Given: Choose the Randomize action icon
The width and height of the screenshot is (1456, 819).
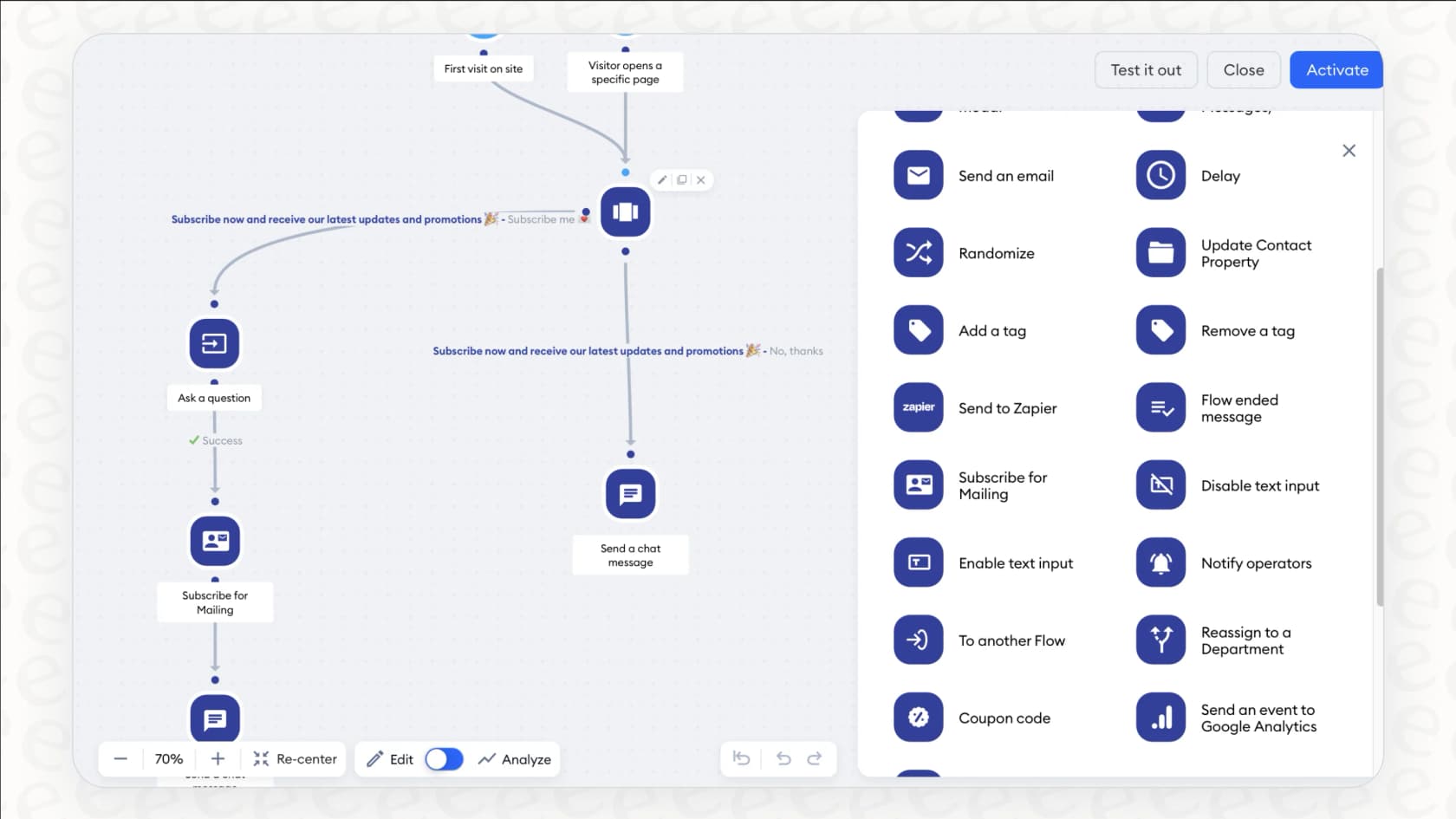Looking at the screenshot, I should [918, 252].
